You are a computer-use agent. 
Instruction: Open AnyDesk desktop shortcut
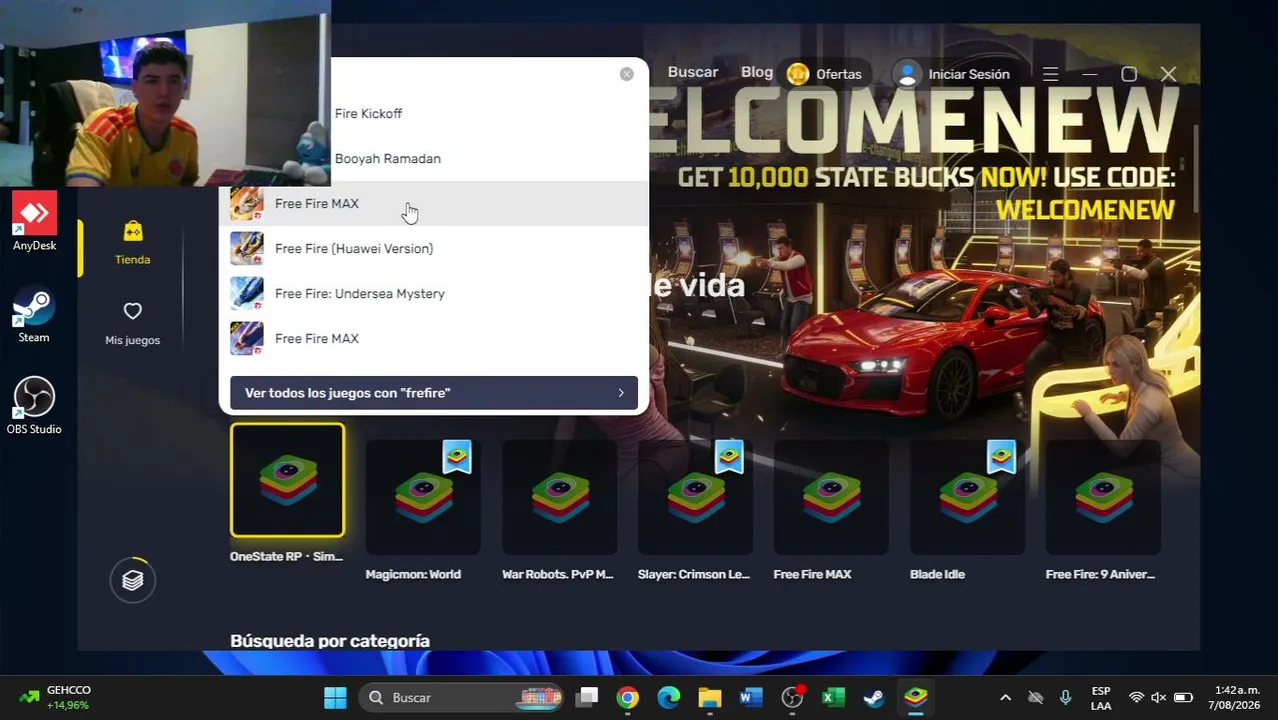tap(34, 221)
